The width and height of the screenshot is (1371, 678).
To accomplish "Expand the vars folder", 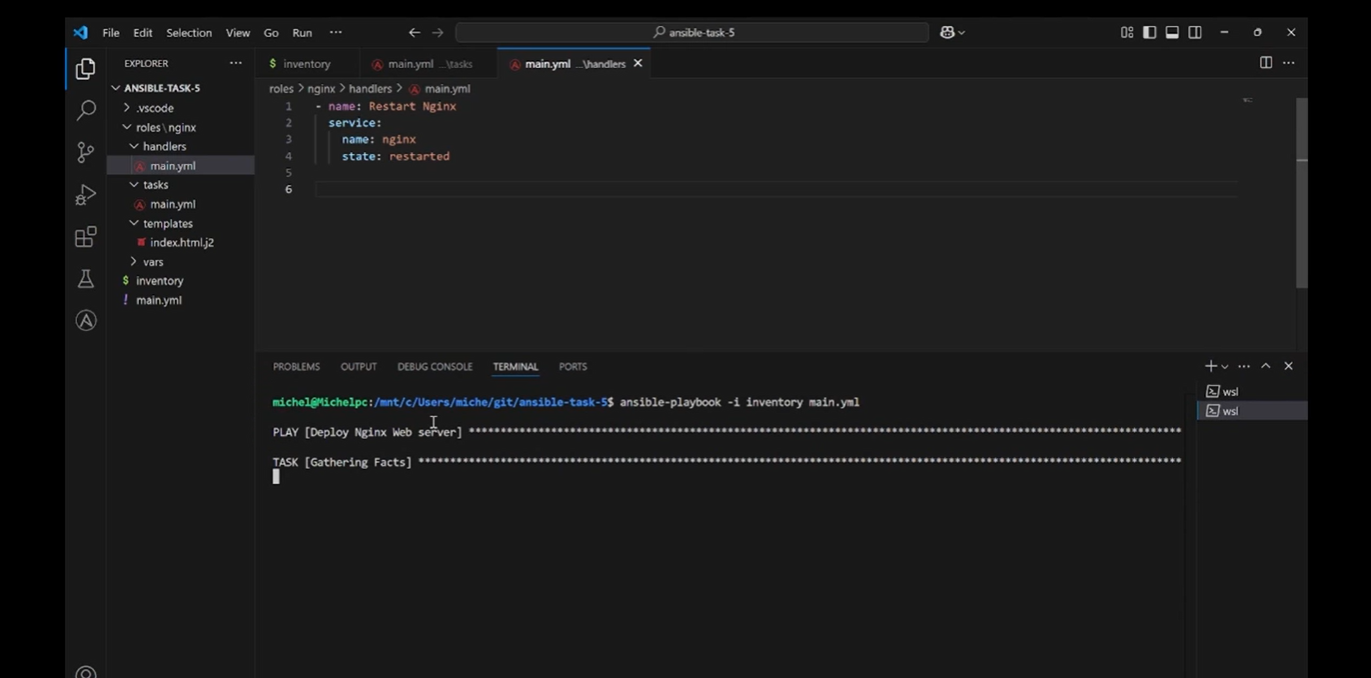I will 181,262.
